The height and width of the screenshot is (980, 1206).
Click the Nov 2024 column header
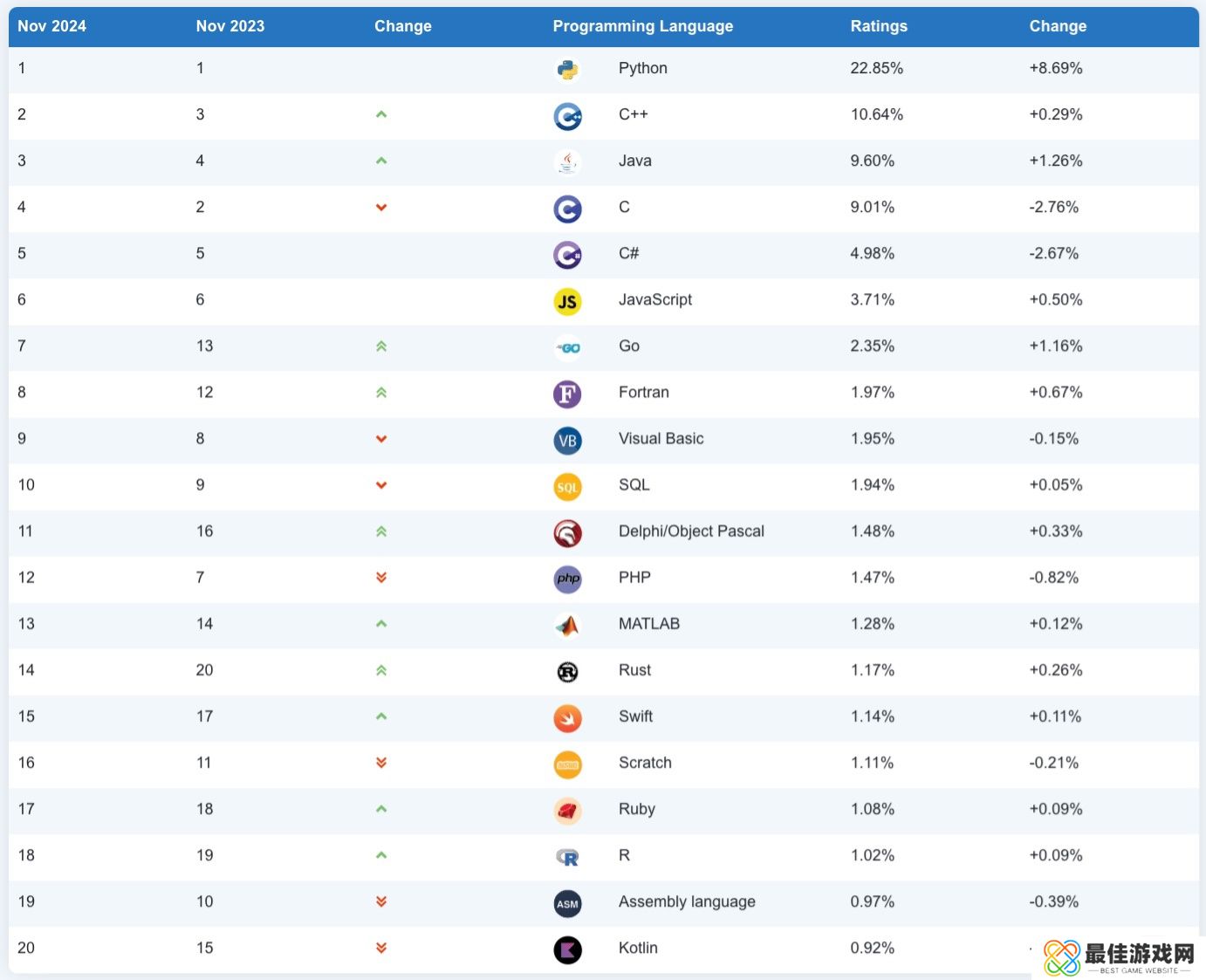pyautogui.click(x=51, y=26)
